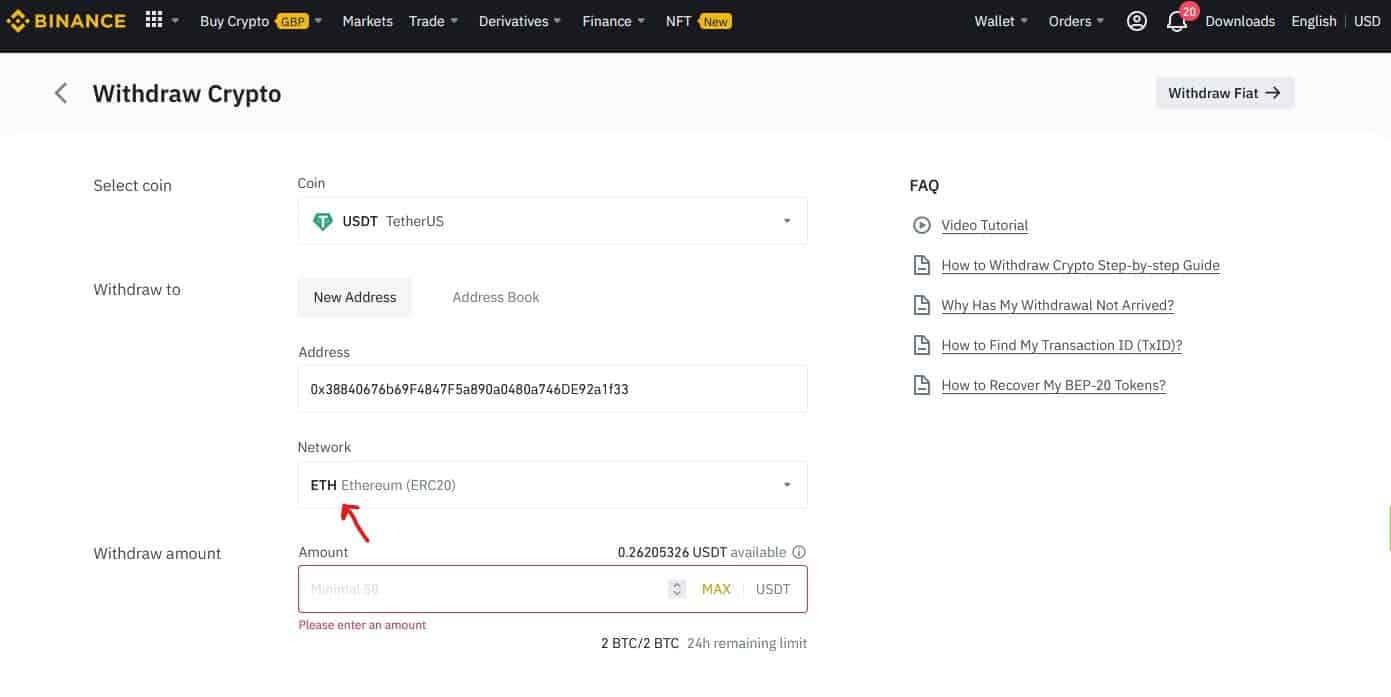Viewport: 1391px width, 697px height.
Task: Switch to the Address Book tab
Action: tap(496, 297)
